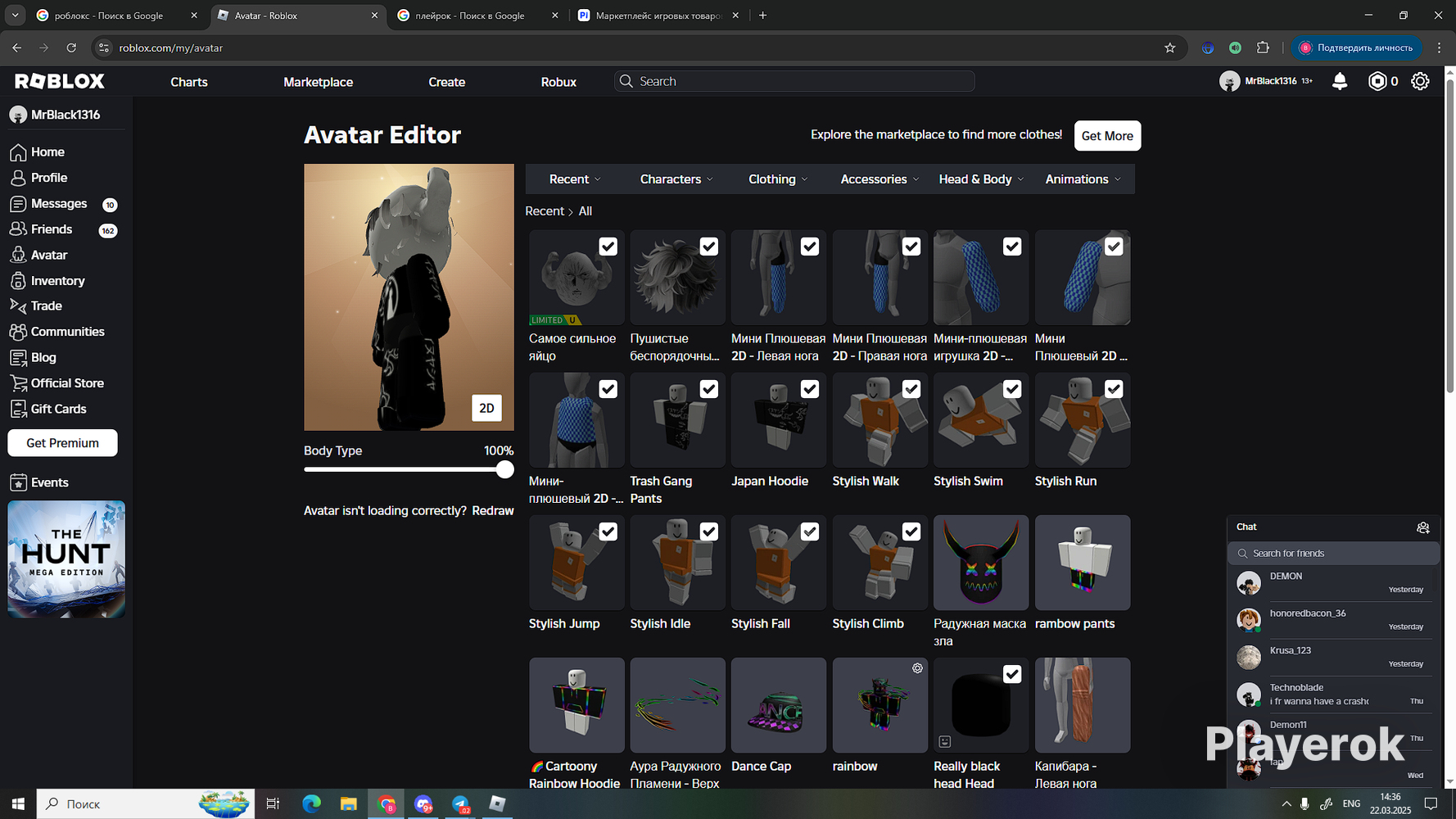Click the Messages sidebar icon
The height and width of the screenshot is (819, 1456).
18,204
